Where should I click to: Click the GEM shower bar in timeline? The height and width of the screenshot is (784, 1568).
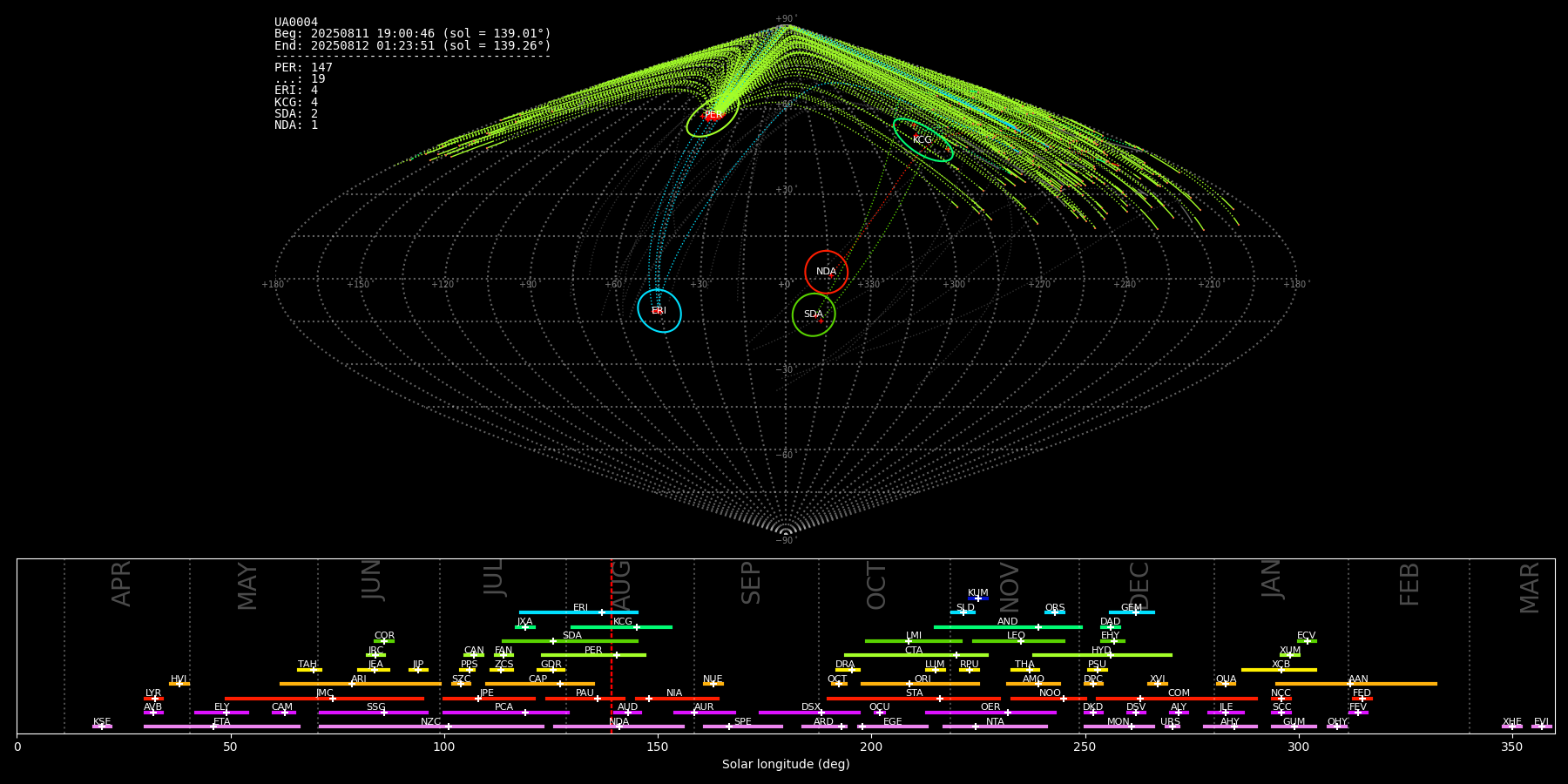click(x=1132, y=612)
